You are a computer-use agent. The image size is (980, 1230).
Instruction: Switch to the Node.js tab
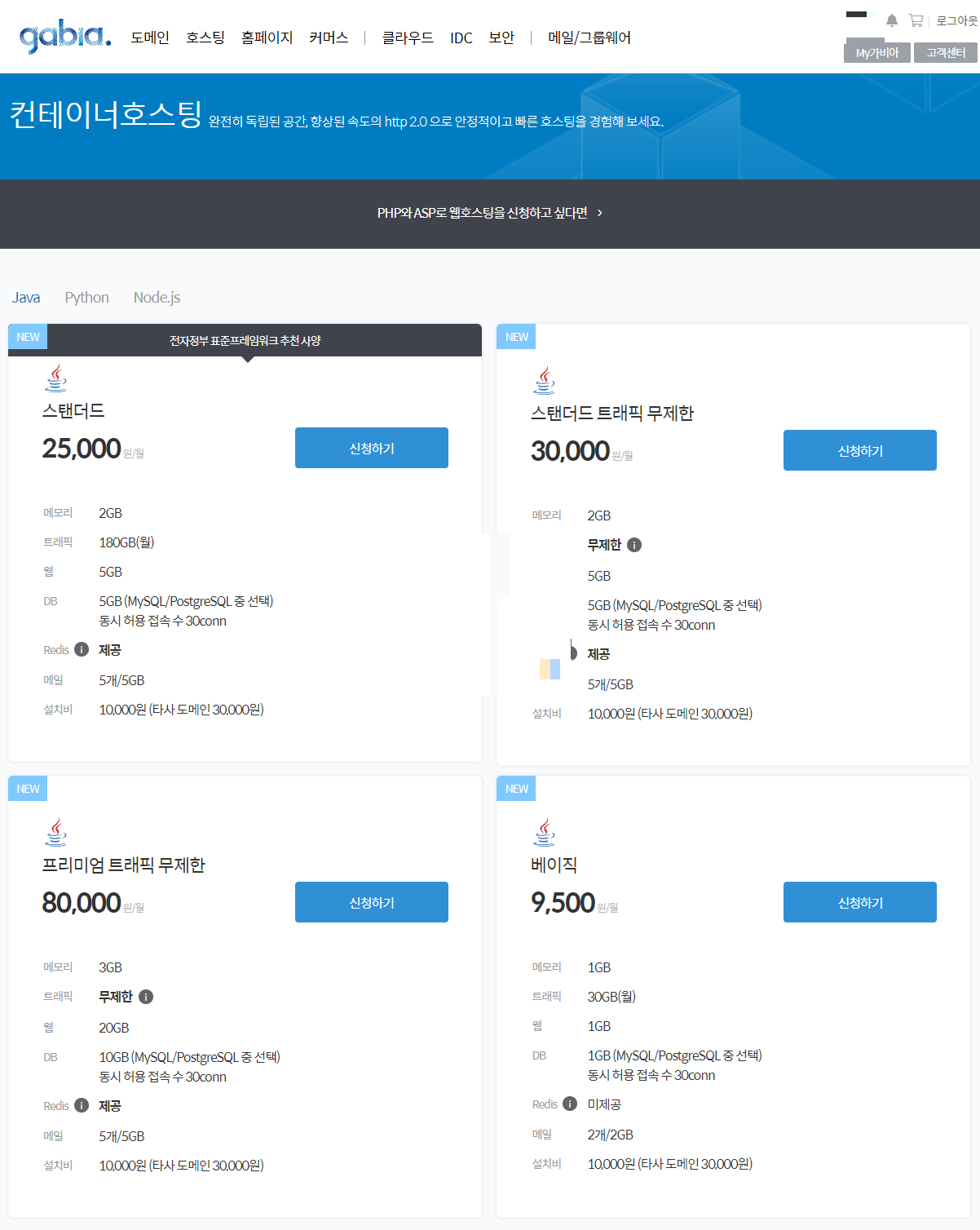coord(157,298)
